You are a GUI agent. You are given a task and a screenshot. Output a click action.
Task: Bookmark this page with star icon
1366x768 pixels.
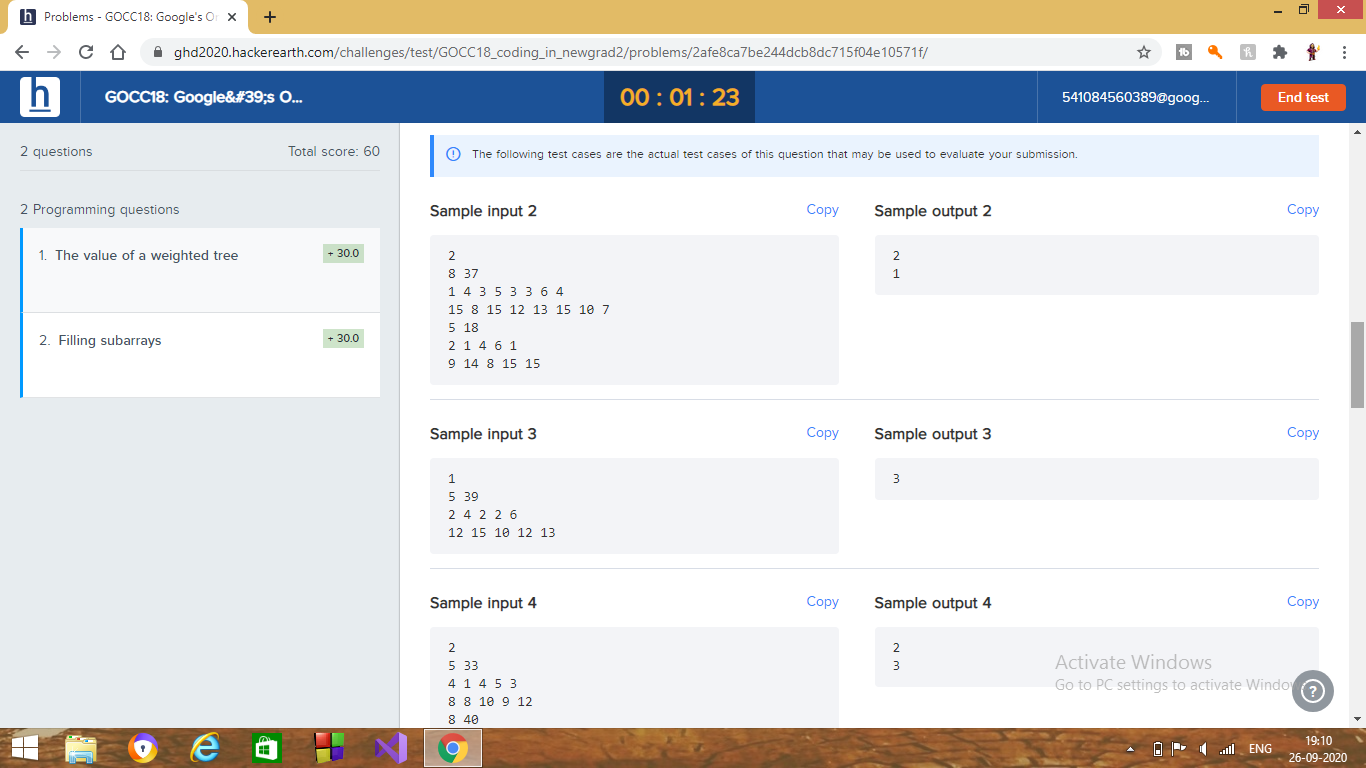[1144, 52]
